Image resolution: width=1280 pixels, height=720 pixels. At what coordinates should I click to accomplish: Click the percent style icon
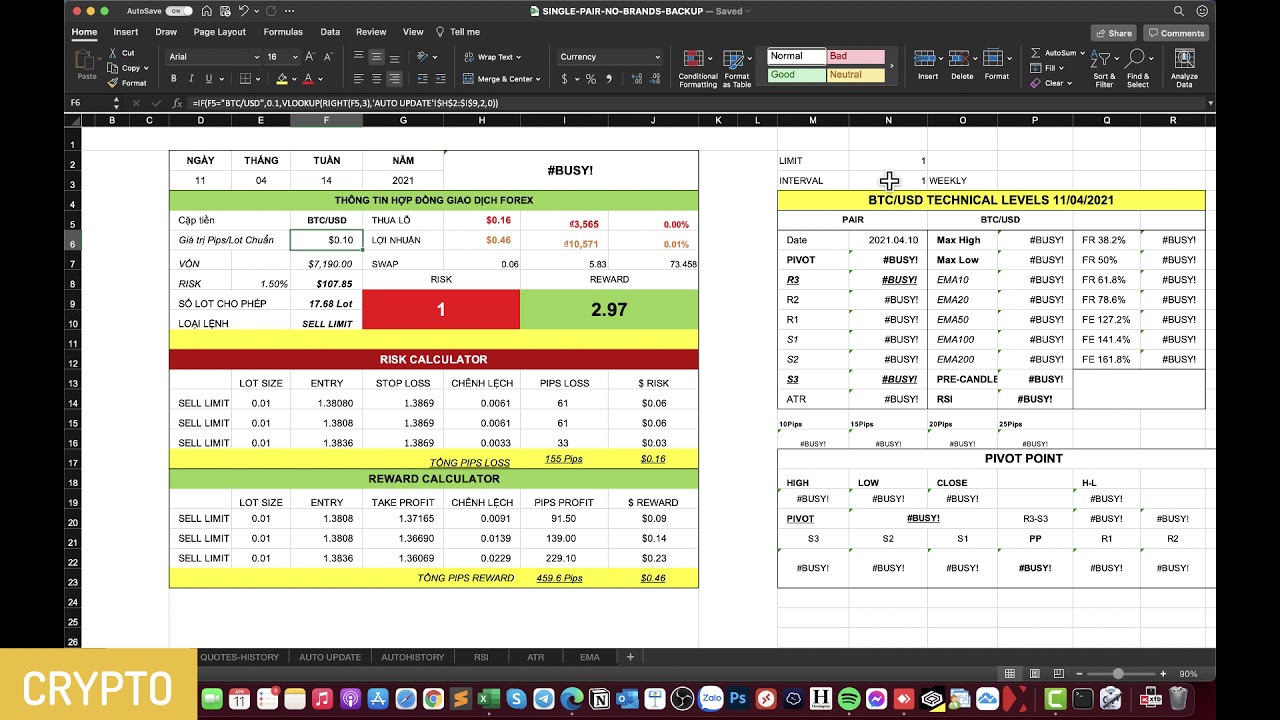pos(591,79)
